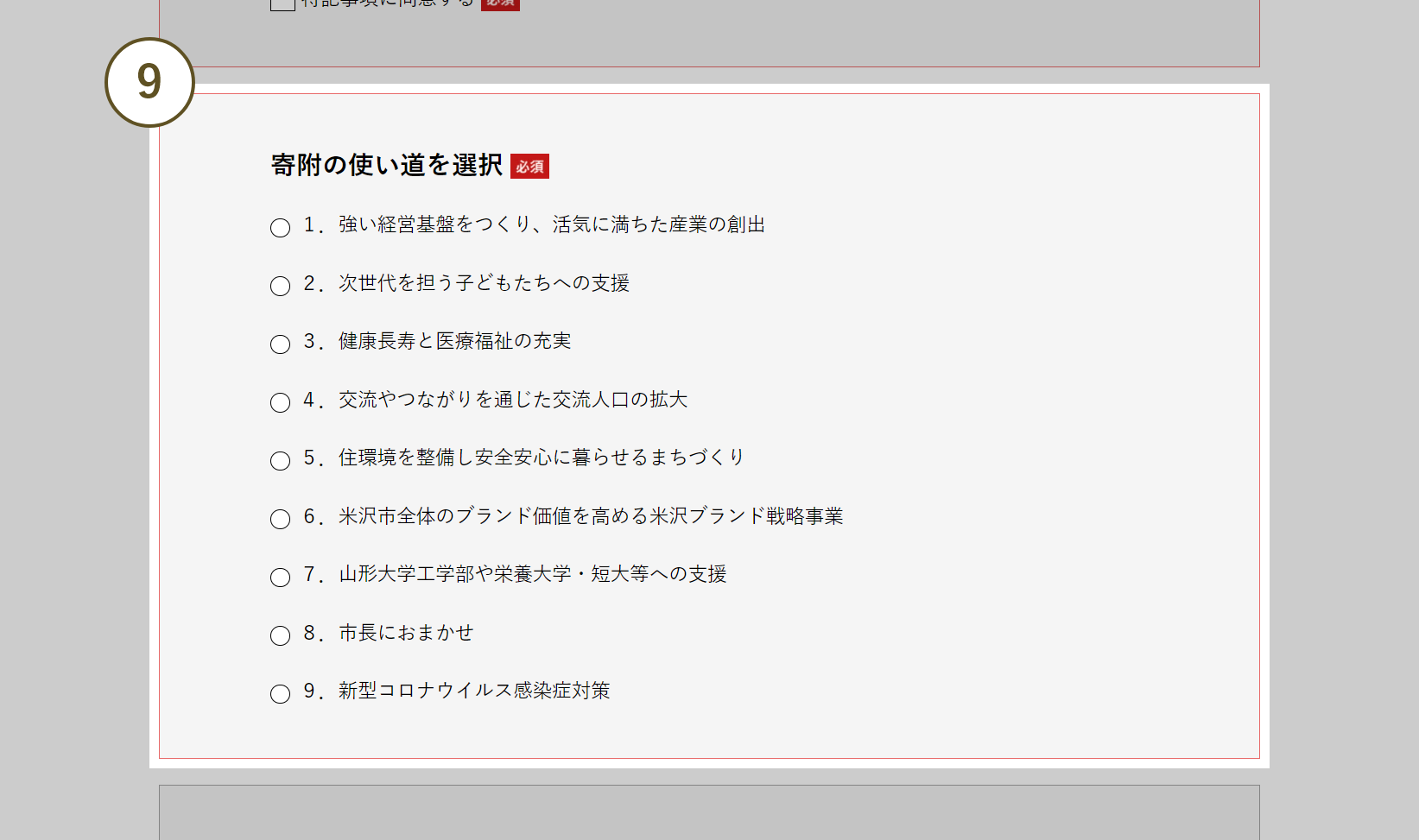The height and width of the screenshot is (840, 1419).
Task: Click the label text 住環境を整備し安全安心に暮らせるまちづくり
Action: pos(541,458)
